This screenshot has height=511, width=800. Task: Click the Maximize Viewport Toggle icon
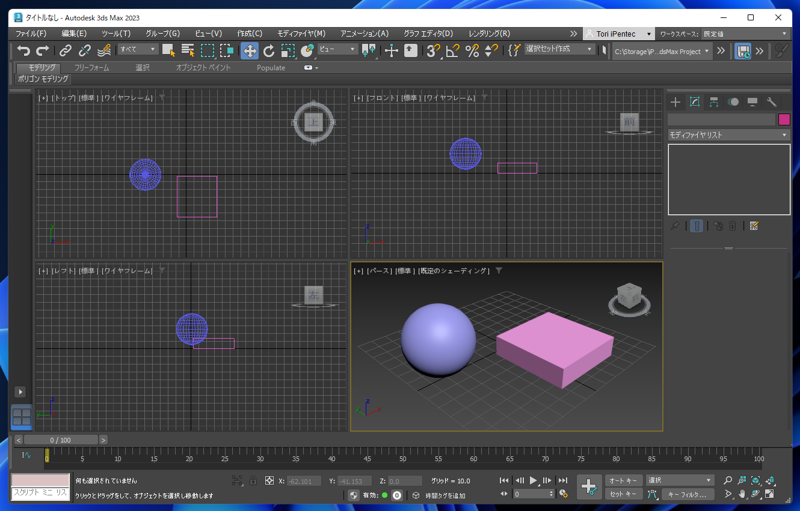click(769, 494)
